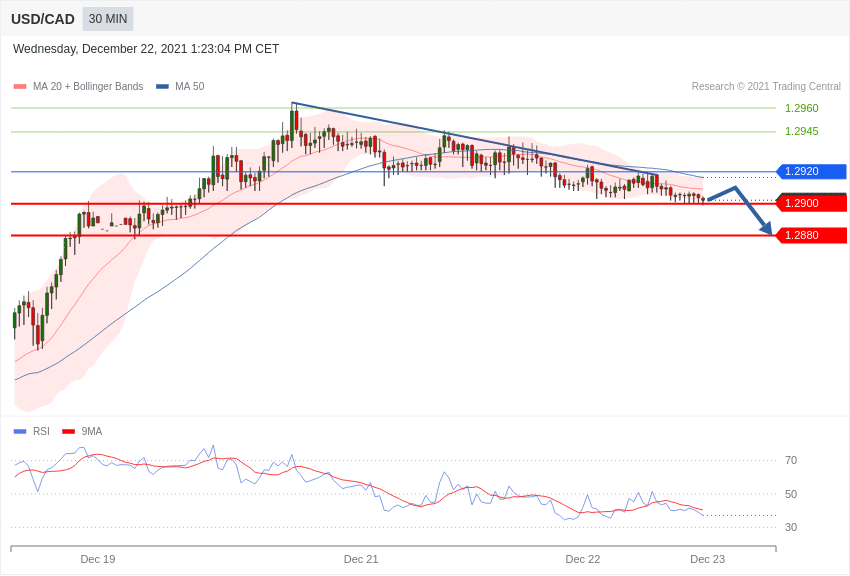850x576 pixels.
Task: Click the RSI 30 axis value
Action: click(x=791, y=527)
